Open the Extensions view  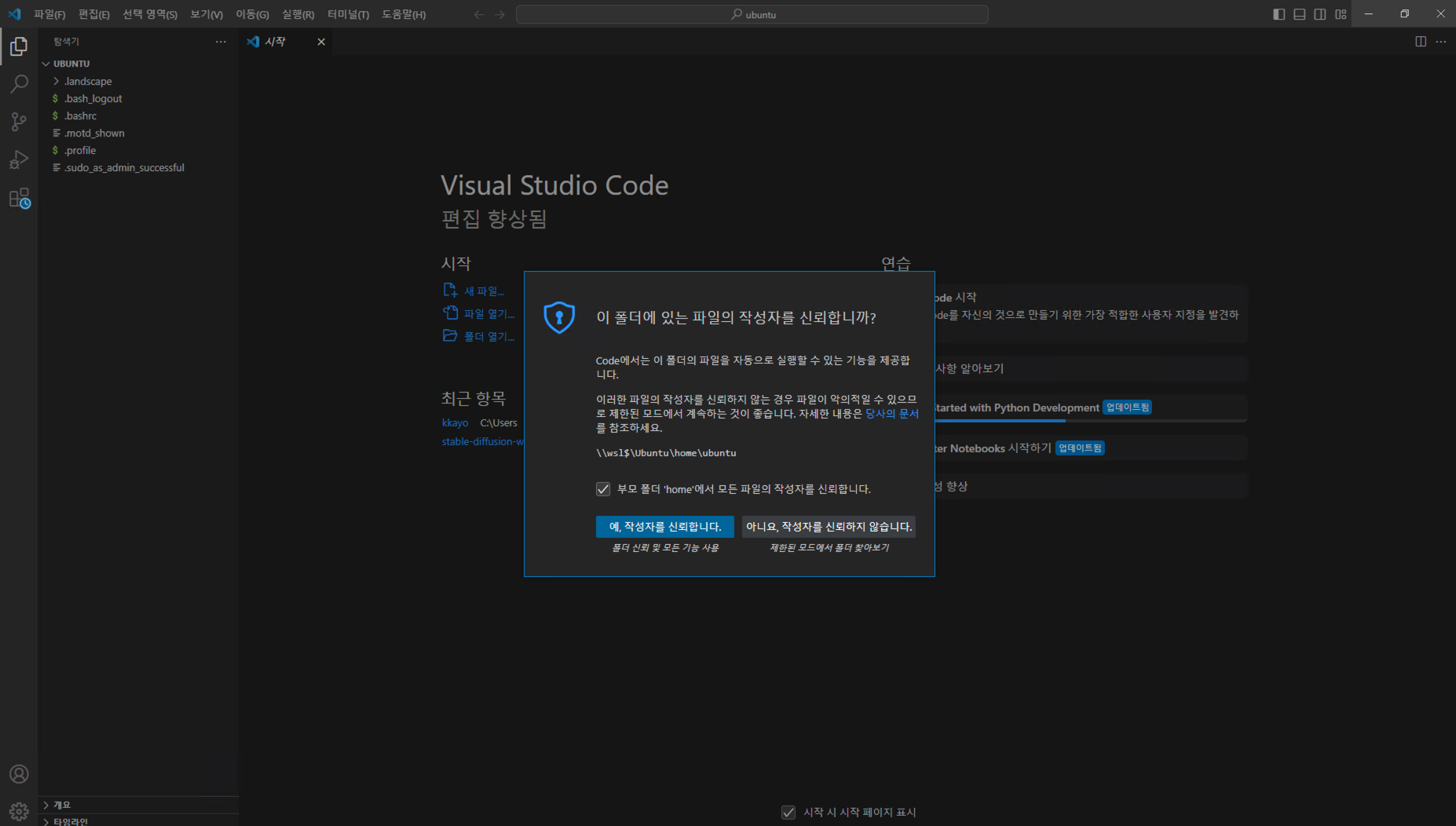tap(19, 198)
